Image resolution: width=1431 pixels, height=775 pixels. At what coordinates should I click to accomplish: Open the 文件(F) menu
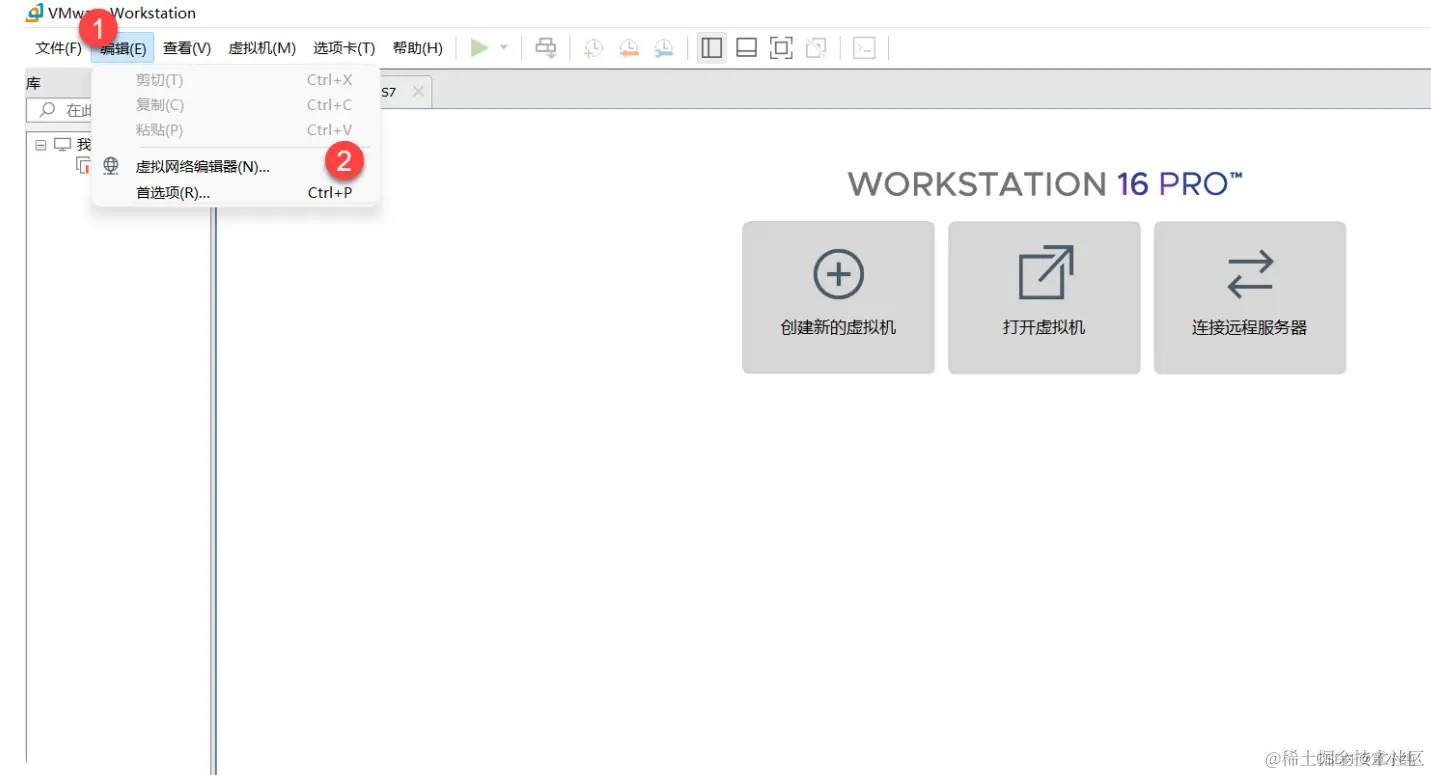pyautogui.click(x=58, y=48)
